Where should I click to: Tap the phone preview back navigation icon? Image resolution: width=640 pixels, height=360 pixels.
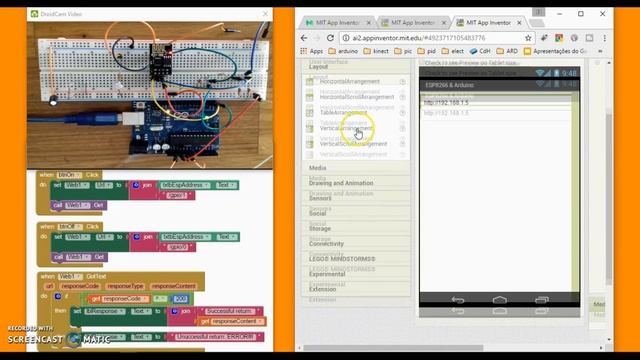pyautogui.click(x=458, y=300)
